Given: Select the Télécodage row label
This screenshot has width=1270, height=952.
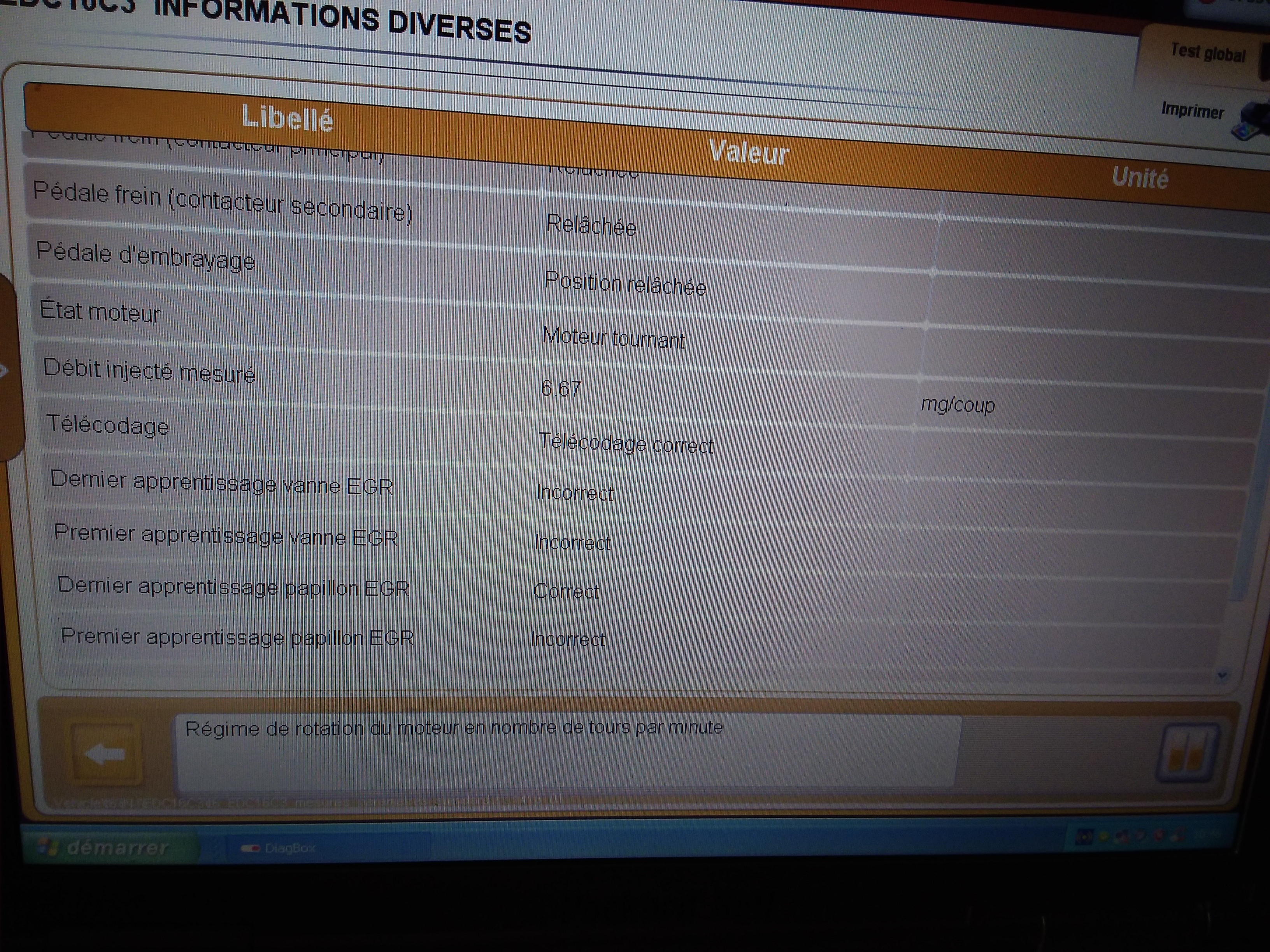Looking at the screenshot, I should tap(108, 425).
